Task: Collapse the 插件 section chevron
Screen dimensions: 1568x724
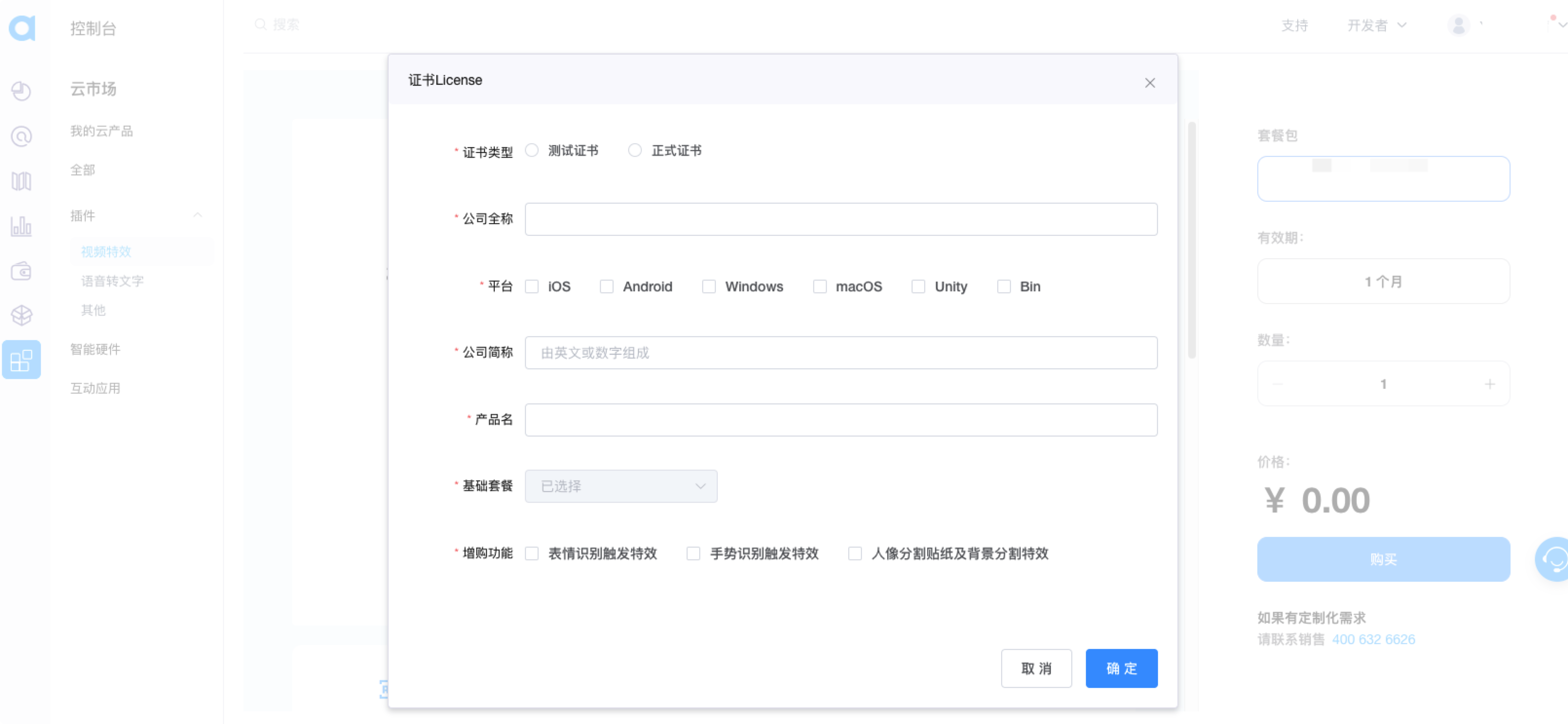Action: [x=198, y=215]
